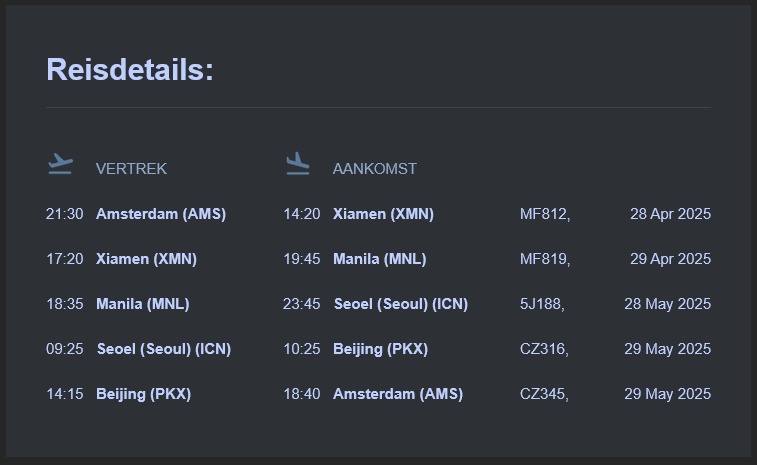
Task: Click Xiamen (XMN) arrival at 14:20
Action: coord(383,214)
